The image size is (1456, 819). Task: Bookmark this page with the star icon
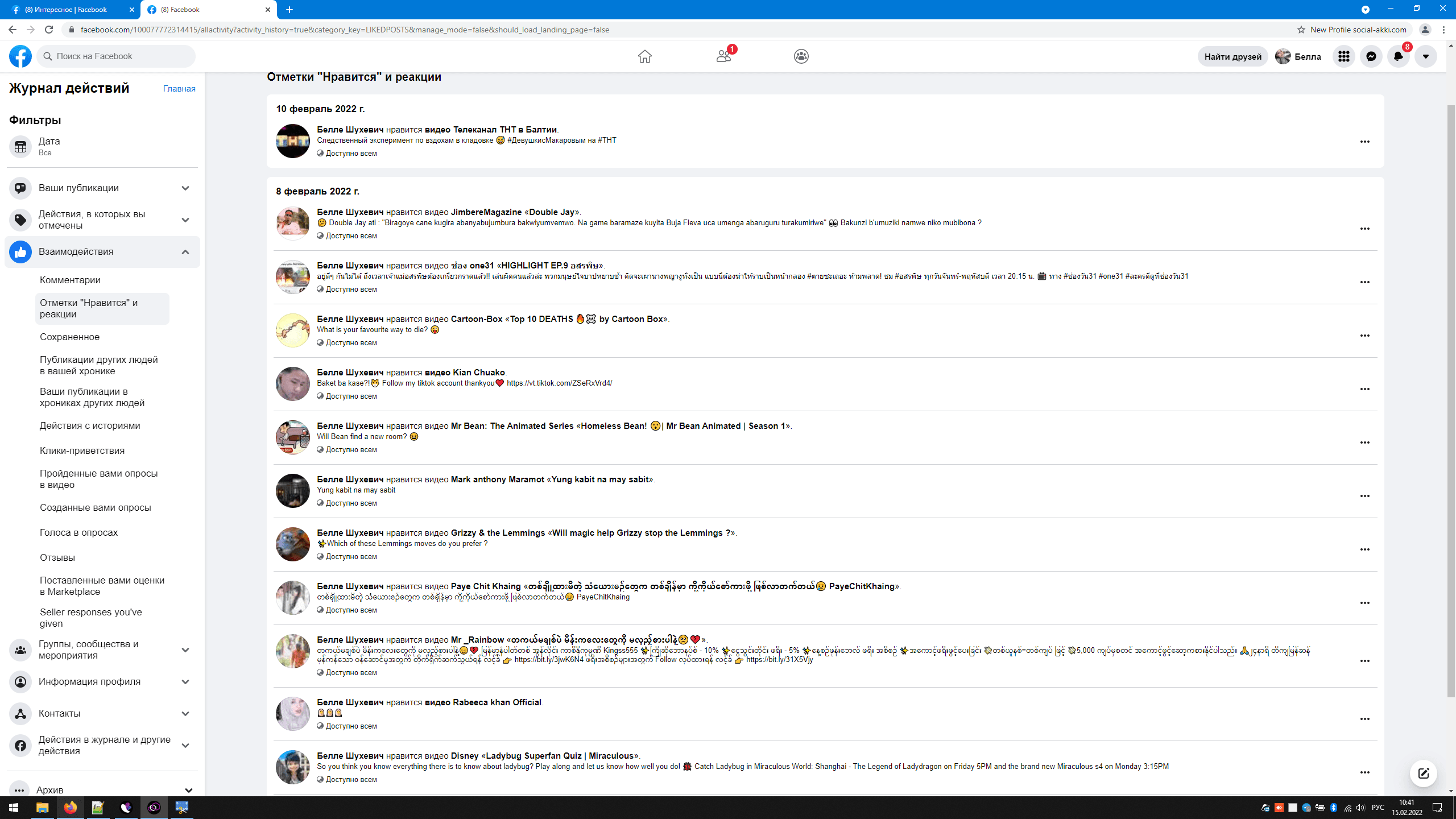[x=1301, y=30]
